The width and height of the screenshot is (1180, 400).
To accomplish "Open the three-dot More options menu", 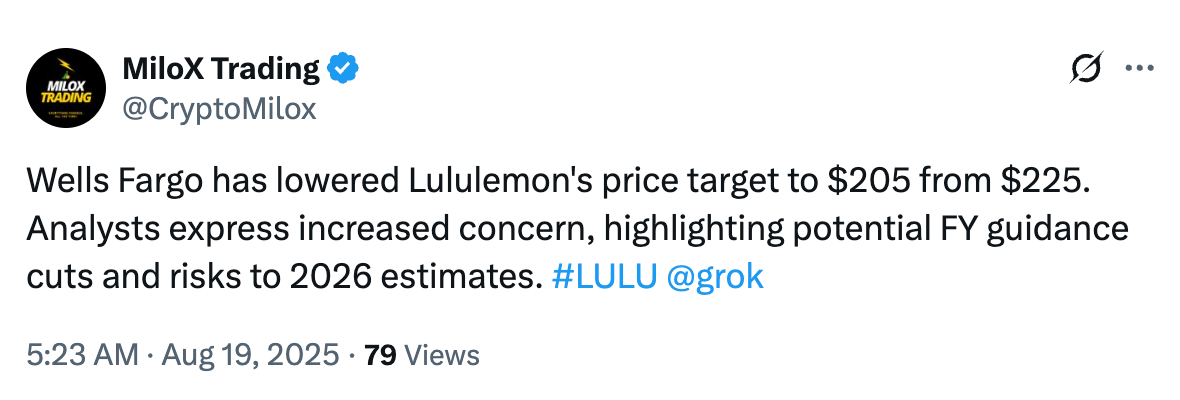I will (1140, 69).
